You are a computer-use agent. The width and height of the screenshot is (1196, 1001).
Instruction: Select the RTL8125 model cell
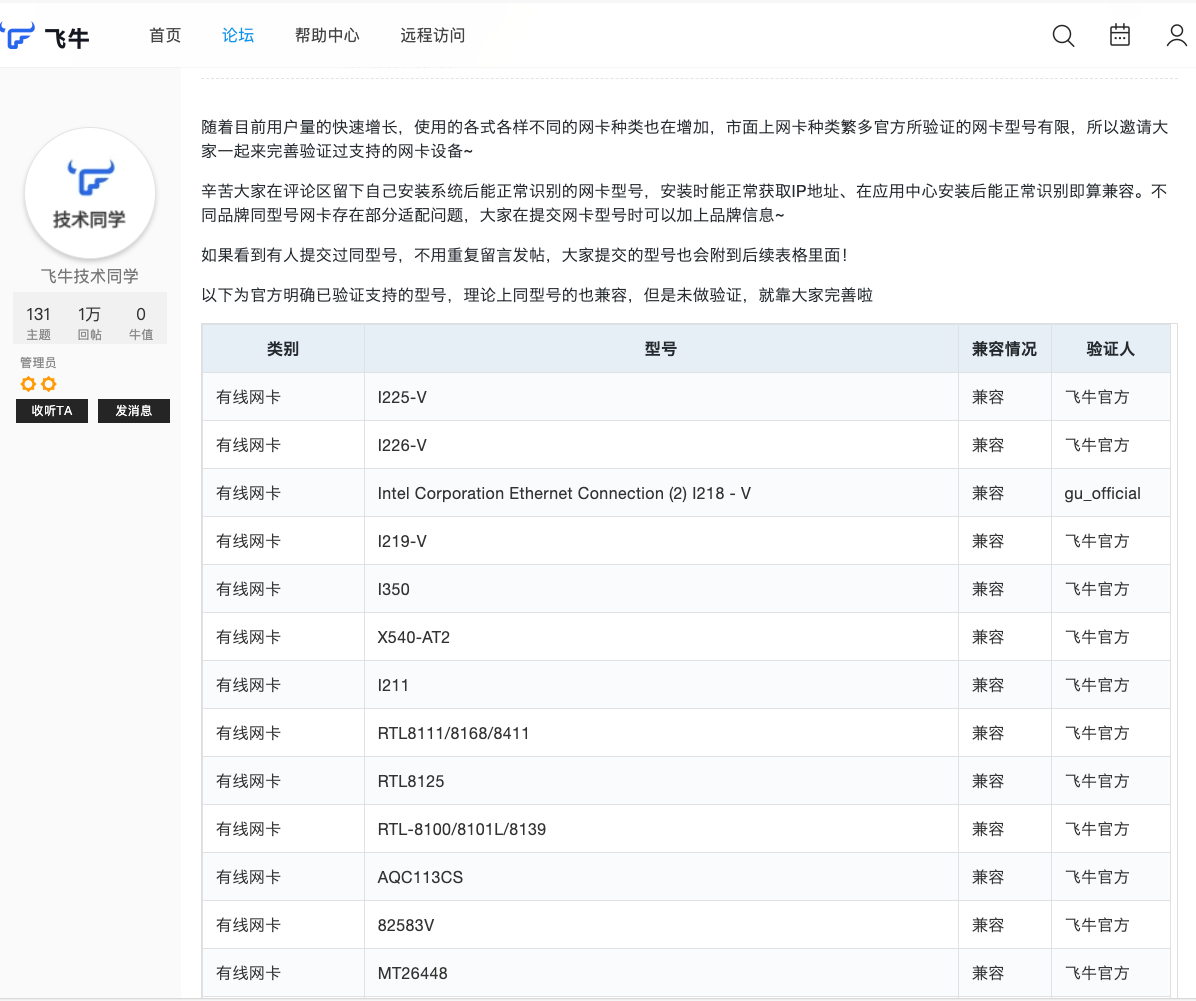pos(411,781)
